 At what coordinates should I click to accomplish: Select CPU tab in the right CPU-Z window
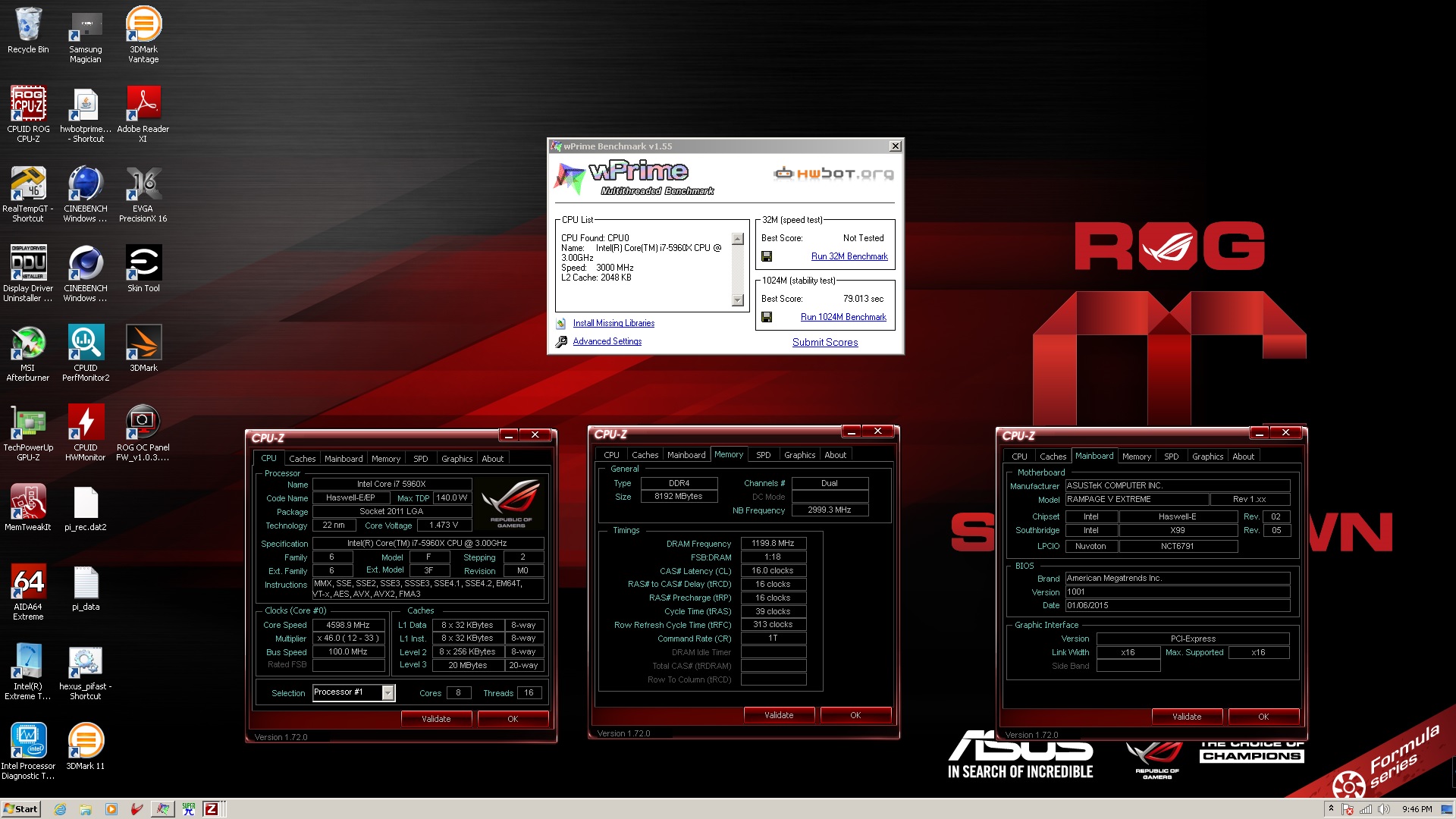(1019, 457)
